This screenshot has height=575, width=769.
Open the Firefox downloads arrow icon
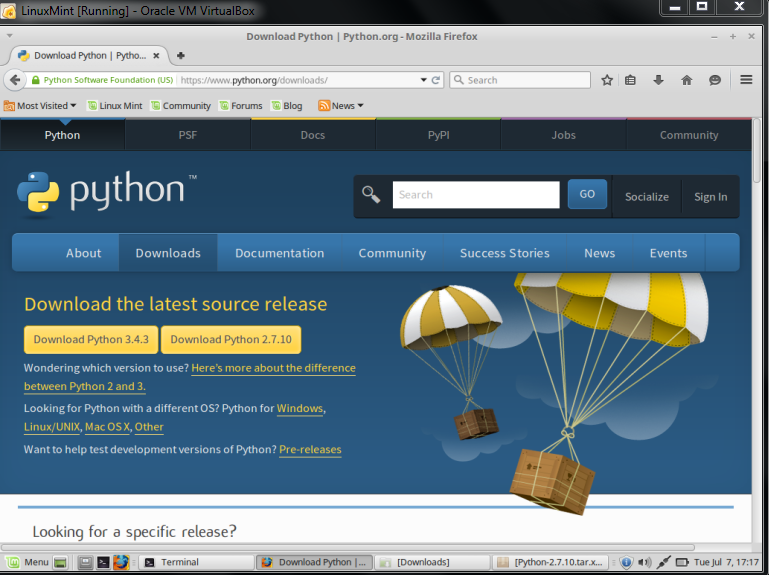click(659, 80)
